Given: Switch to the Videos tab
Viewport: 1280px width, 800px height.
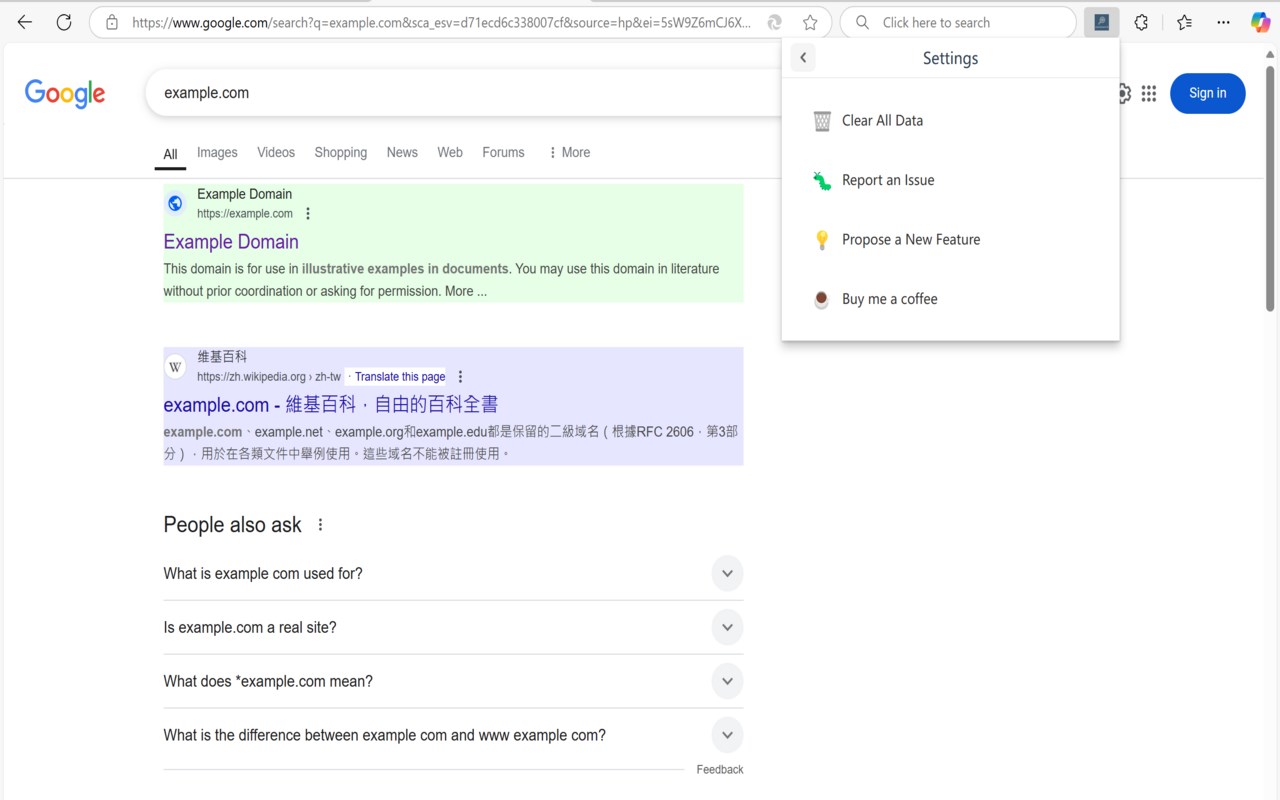Looking at the screenshot, I should 276,152.
